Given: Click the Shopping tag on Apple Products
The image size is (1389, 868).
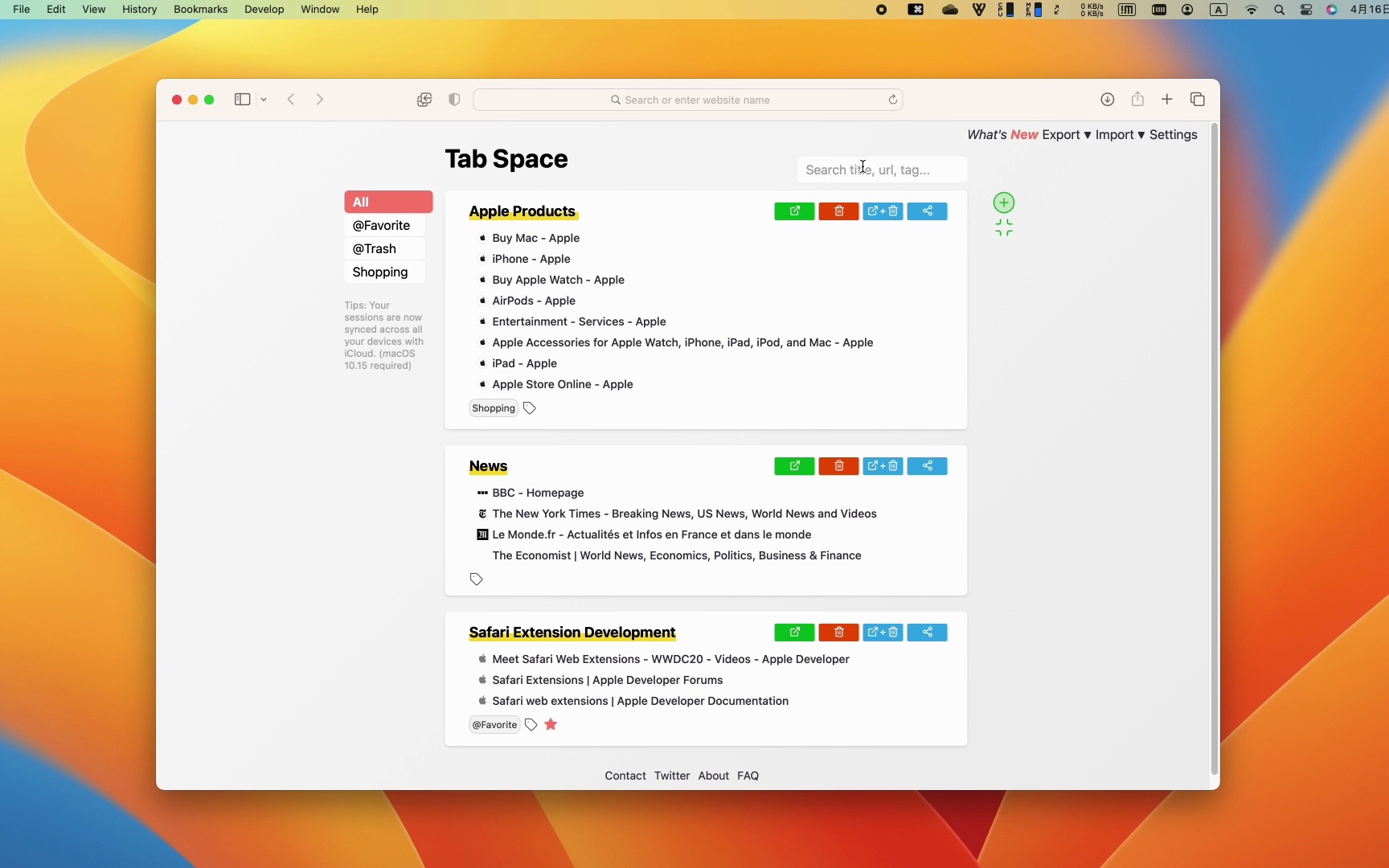Looking at the screenshot, I should click(494, 408).
